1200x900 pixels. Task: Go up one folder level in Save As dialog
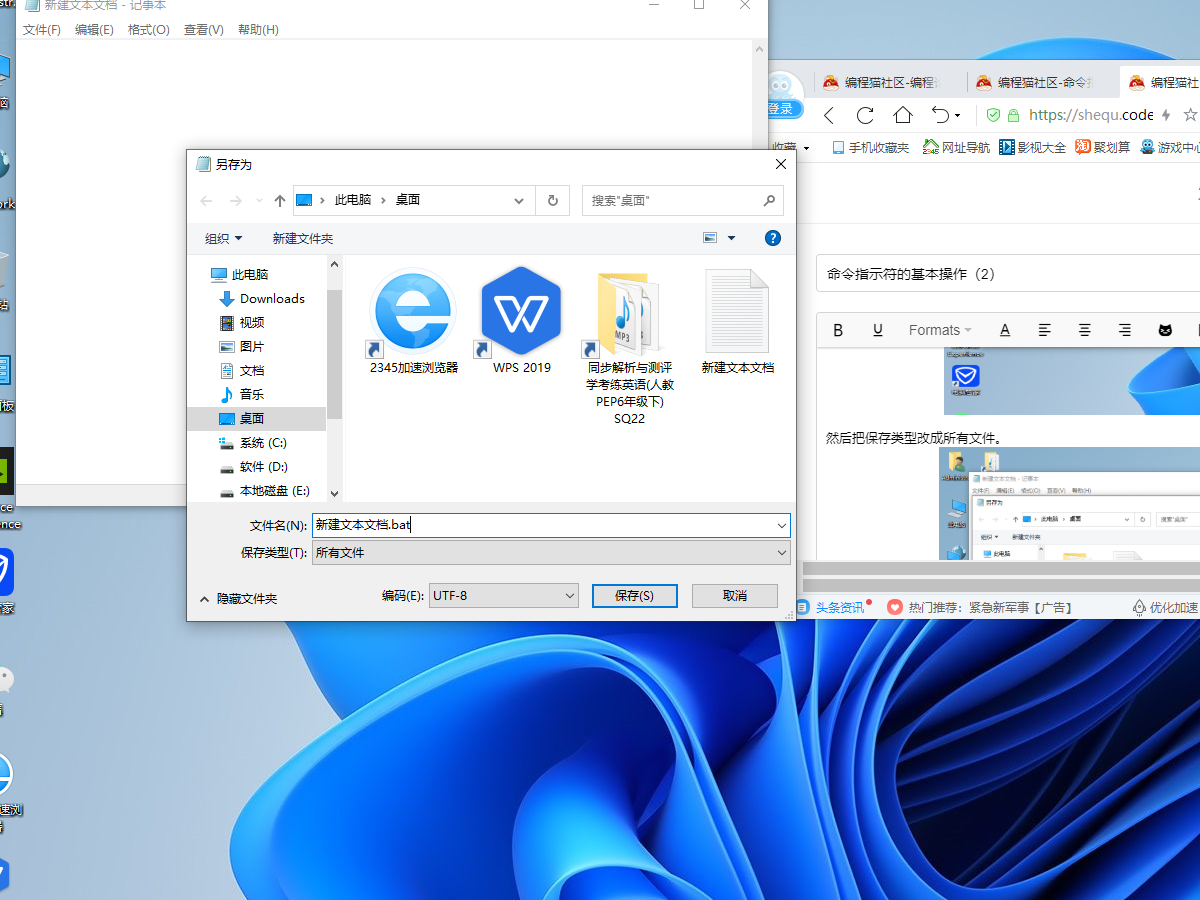(x=280, y=200)
